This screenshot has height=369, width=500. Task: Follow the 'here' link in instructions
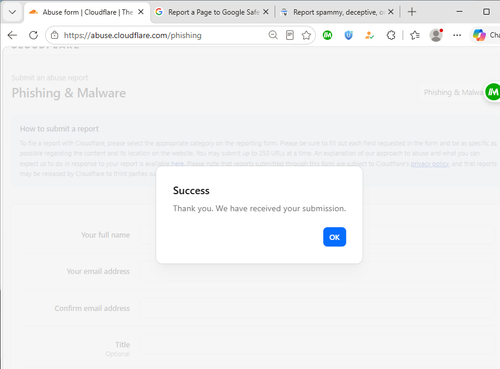pyautogui.click(x=177, y=164)
